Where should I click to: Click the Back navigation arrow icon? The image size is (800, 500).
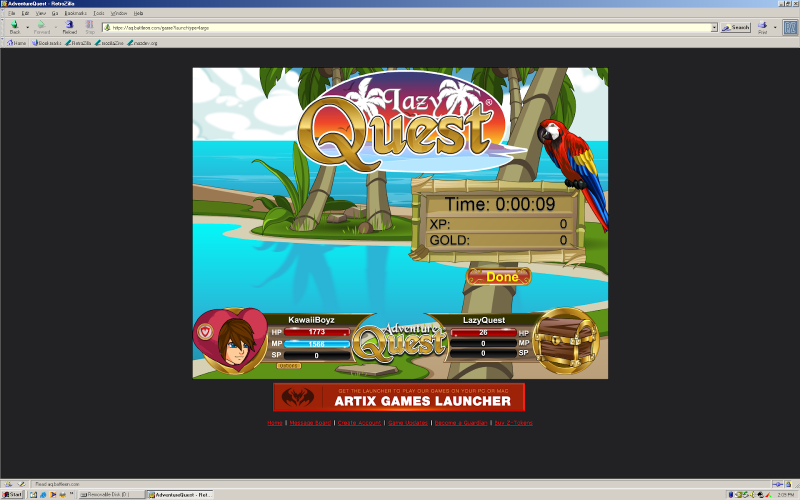[x=14, y=24]
